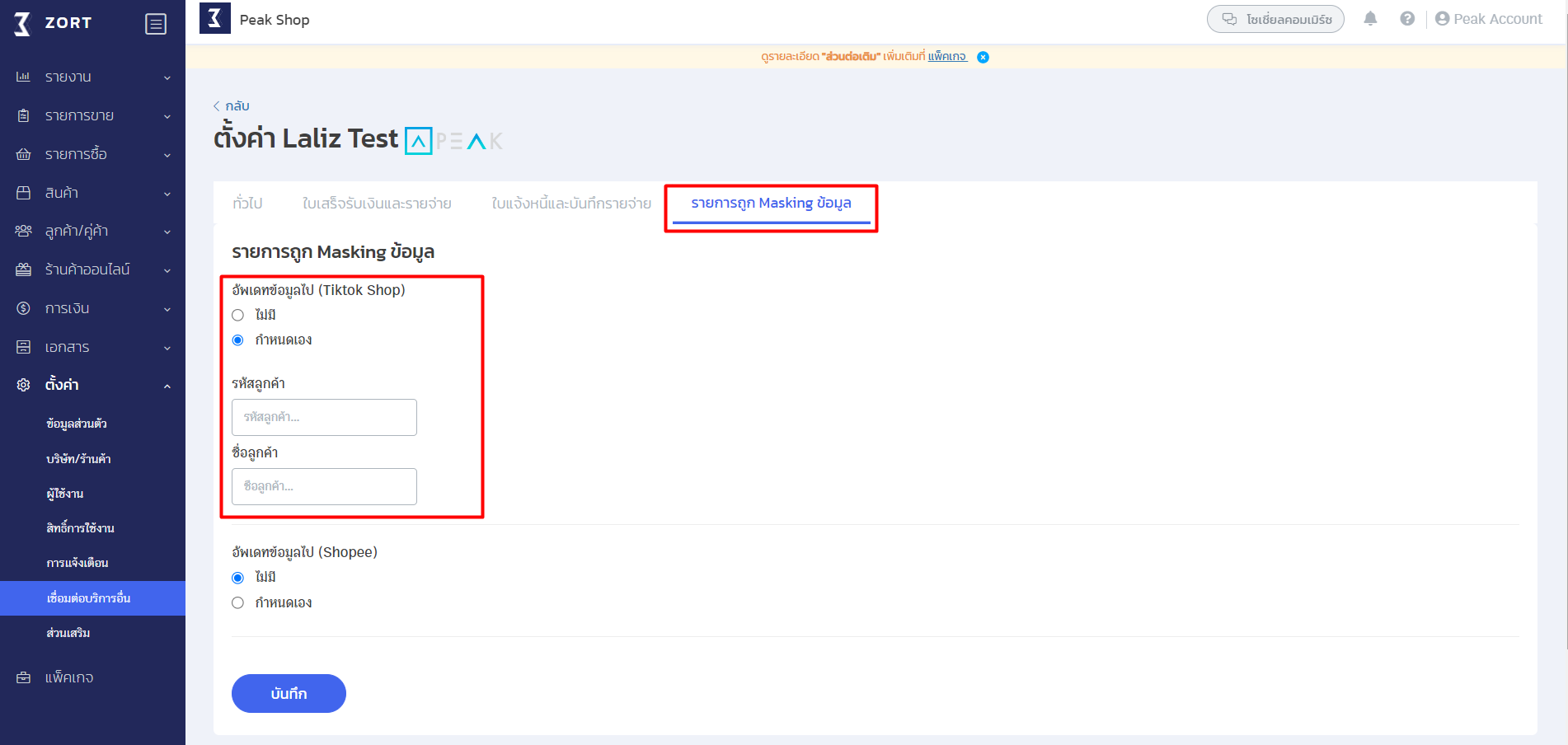The height and width of the screenshot is (745, 1568).
Task: Open ผู้ใช้งาน in sidebar
Action: (x=65, y=493)
